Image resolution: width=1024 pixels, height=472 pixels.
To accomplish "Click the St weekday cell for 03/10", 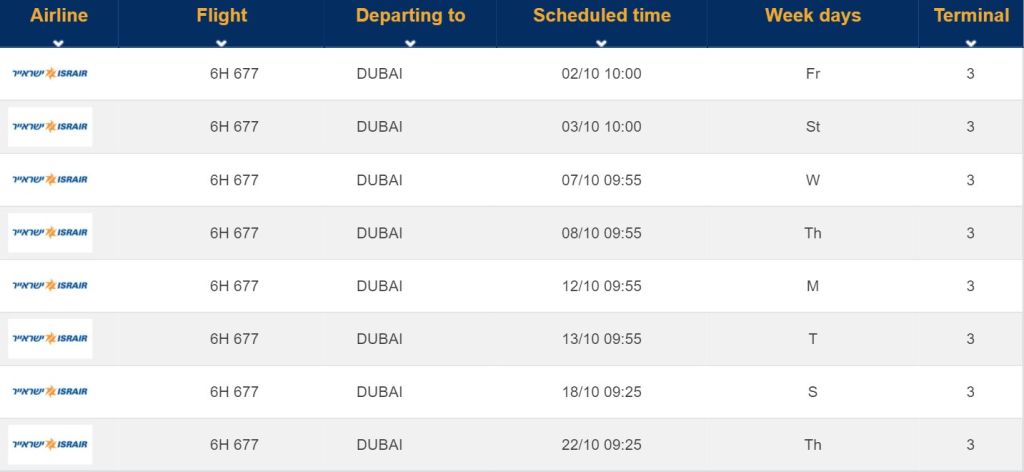I will (x=812, y=127).
